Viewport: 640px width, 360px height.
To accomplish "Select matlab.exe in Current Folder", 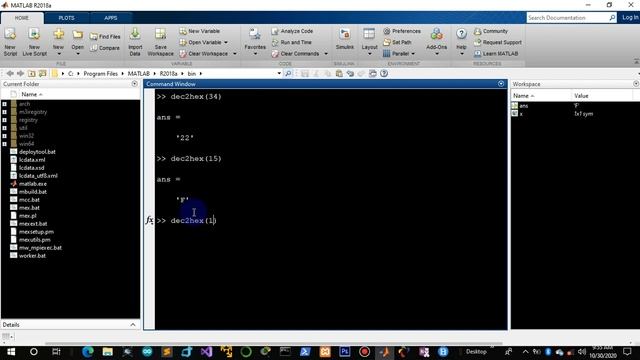I will [33, 184].
